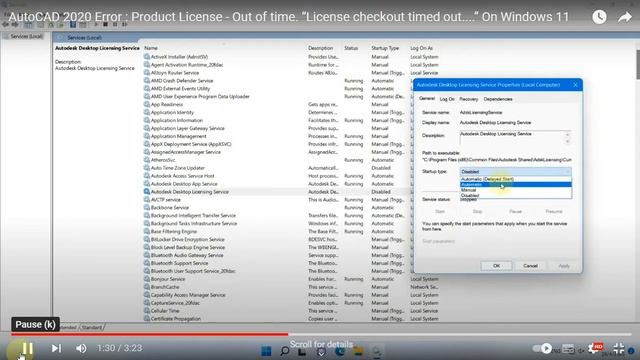Open the Startup type combo box
Image resolution: width=640 pixels, height=360 pixels.
pyautogui.click(x=516, y=171)
